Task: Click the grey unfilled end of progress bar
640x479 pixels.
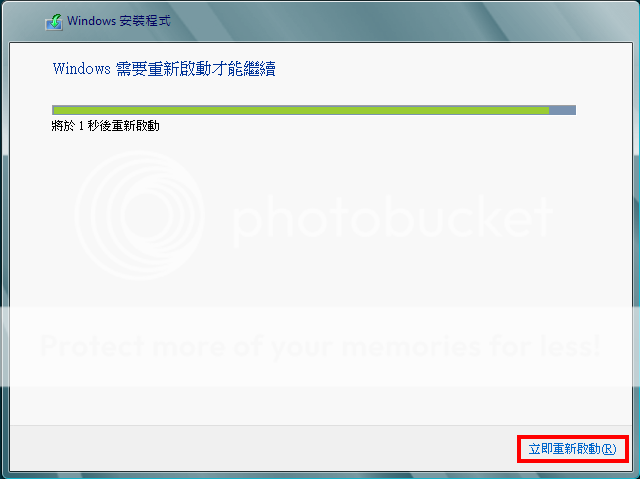Action: click(x=562, y=110)
